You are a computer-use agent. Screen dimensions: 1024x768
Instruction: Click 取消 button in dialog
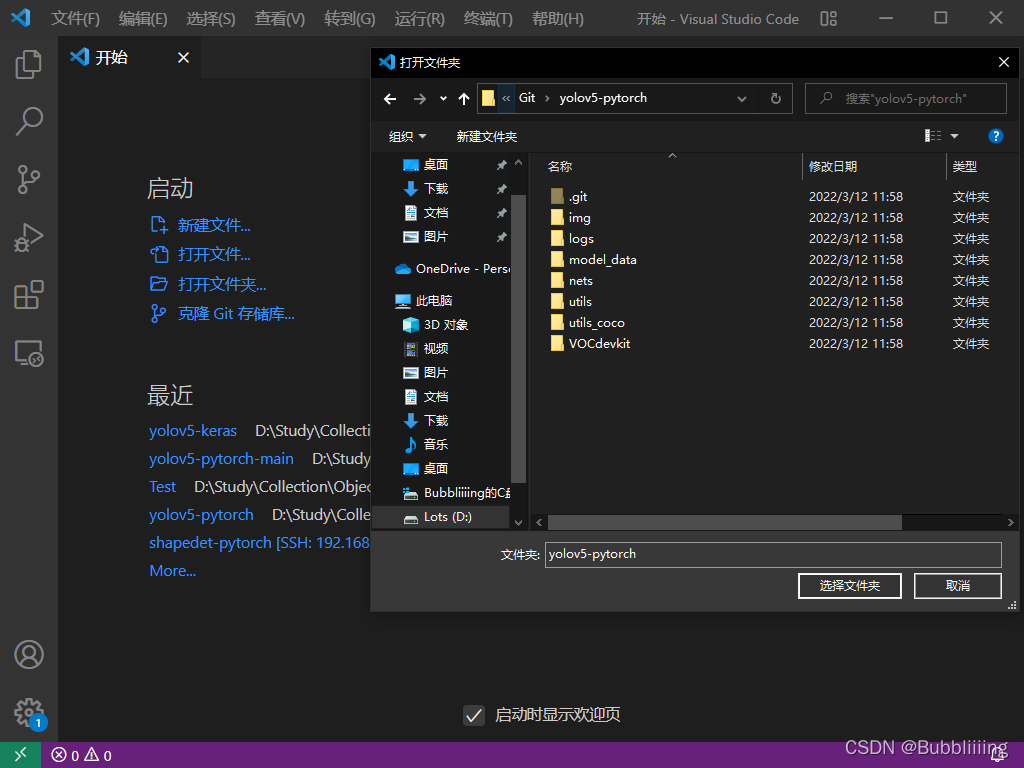coord(957,586)
